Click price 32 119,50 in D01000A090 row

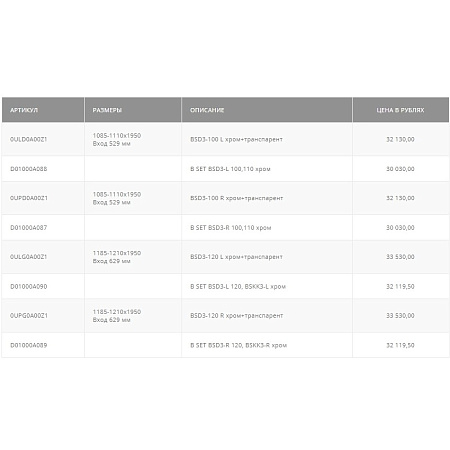click(400, 286)
